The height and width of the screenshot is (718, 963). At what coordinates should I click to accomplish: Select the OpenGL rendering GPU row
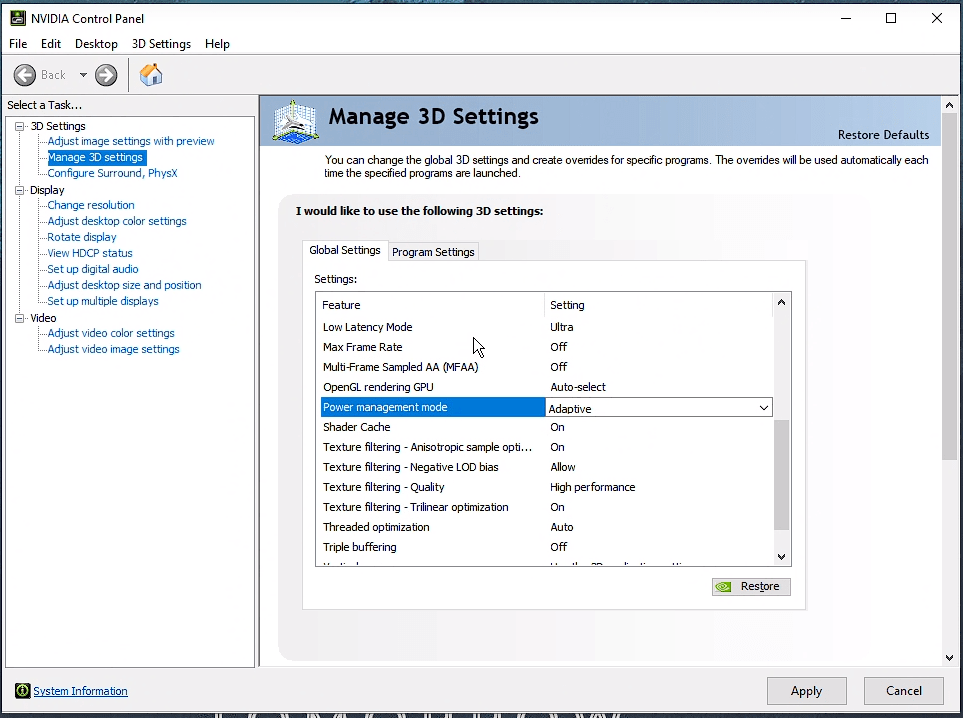pyautogui.click(x=547, y=387)
